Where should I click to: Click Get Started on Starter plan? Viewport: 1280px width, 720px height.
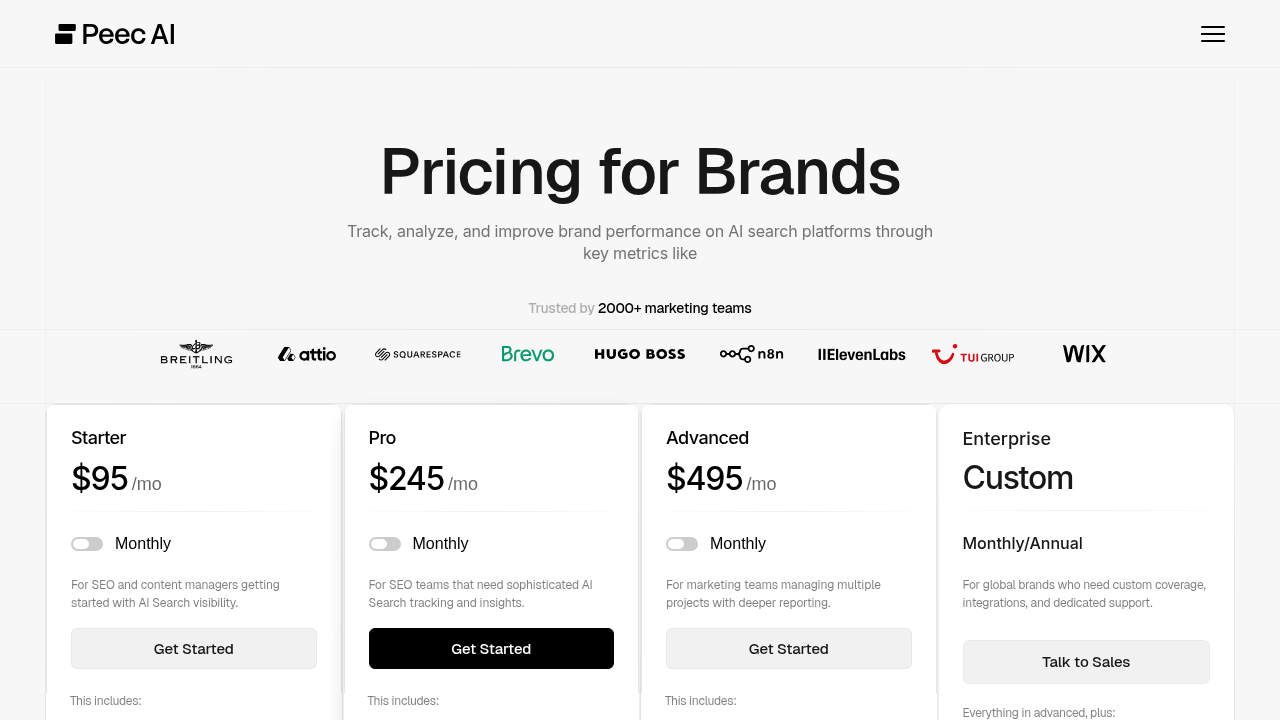click(x=194, y=649)
